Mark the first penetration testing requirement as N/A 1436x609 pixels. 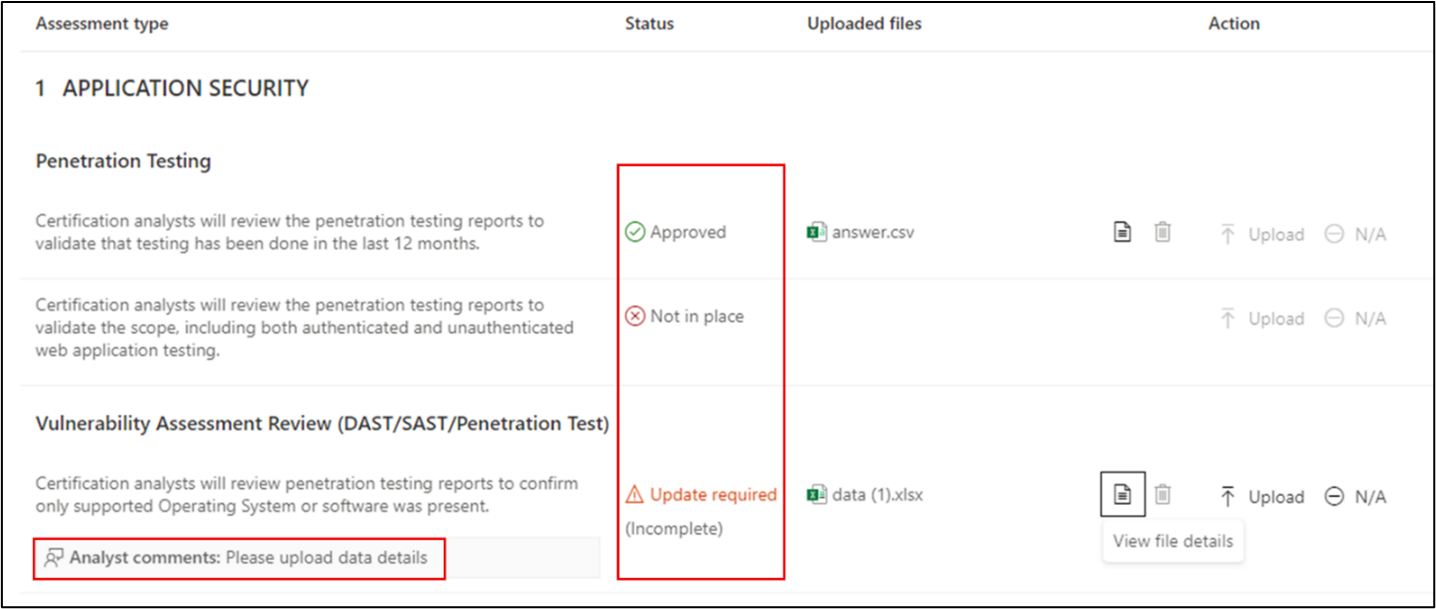point(1355,233)
